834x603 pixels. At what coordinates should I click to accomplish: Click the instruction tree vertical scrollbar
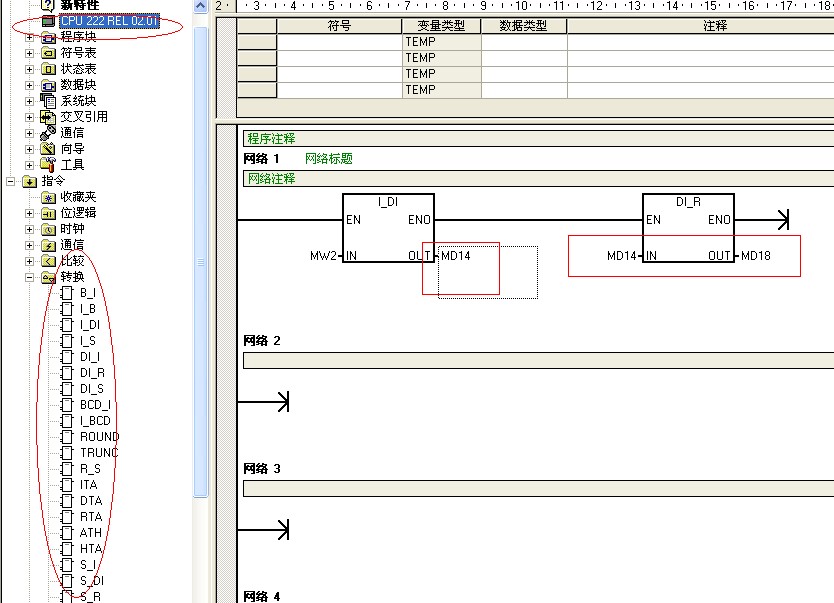[x=200, y=260]
